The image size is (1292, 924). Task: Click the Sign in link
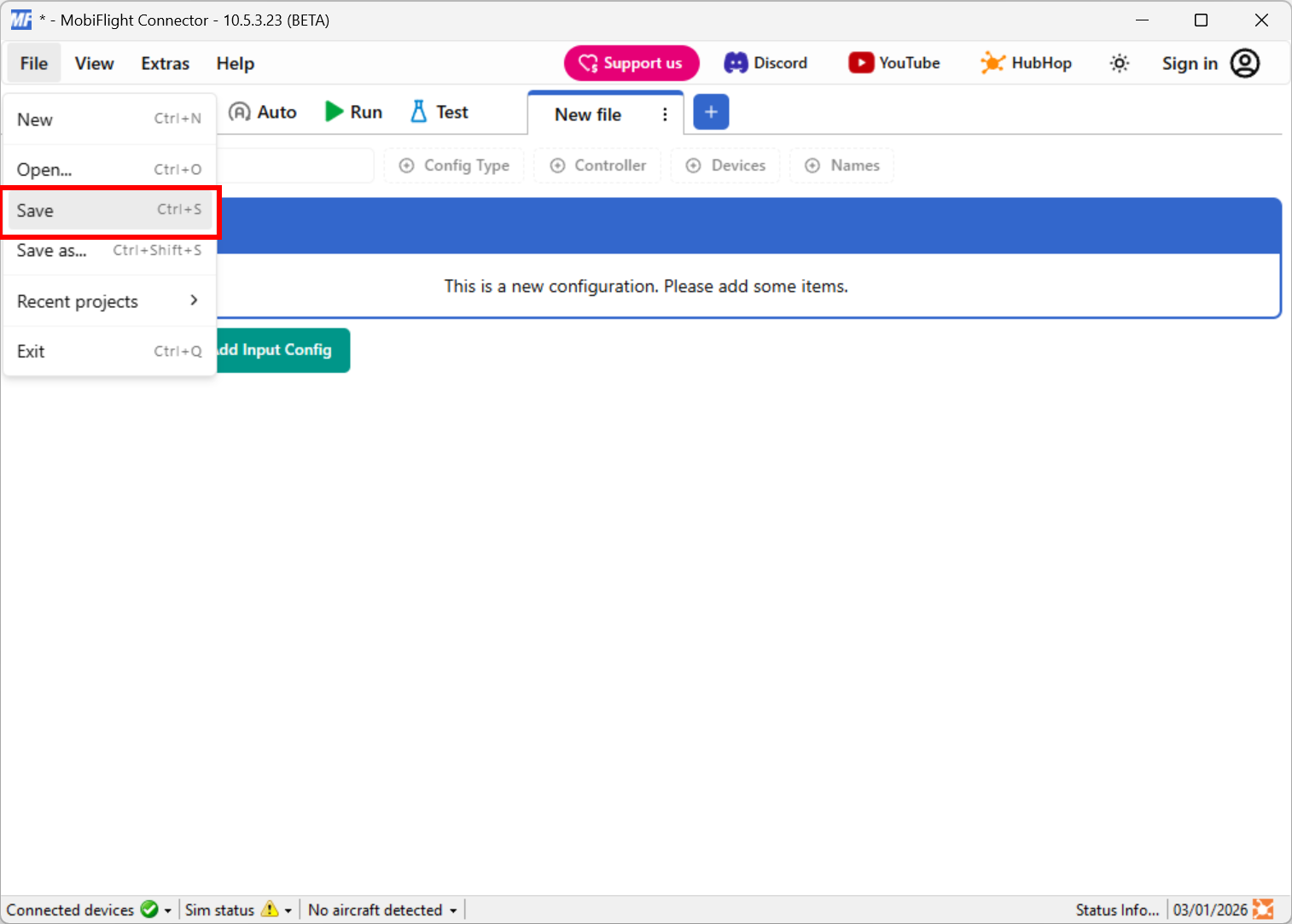click(x=1190, y=62)
